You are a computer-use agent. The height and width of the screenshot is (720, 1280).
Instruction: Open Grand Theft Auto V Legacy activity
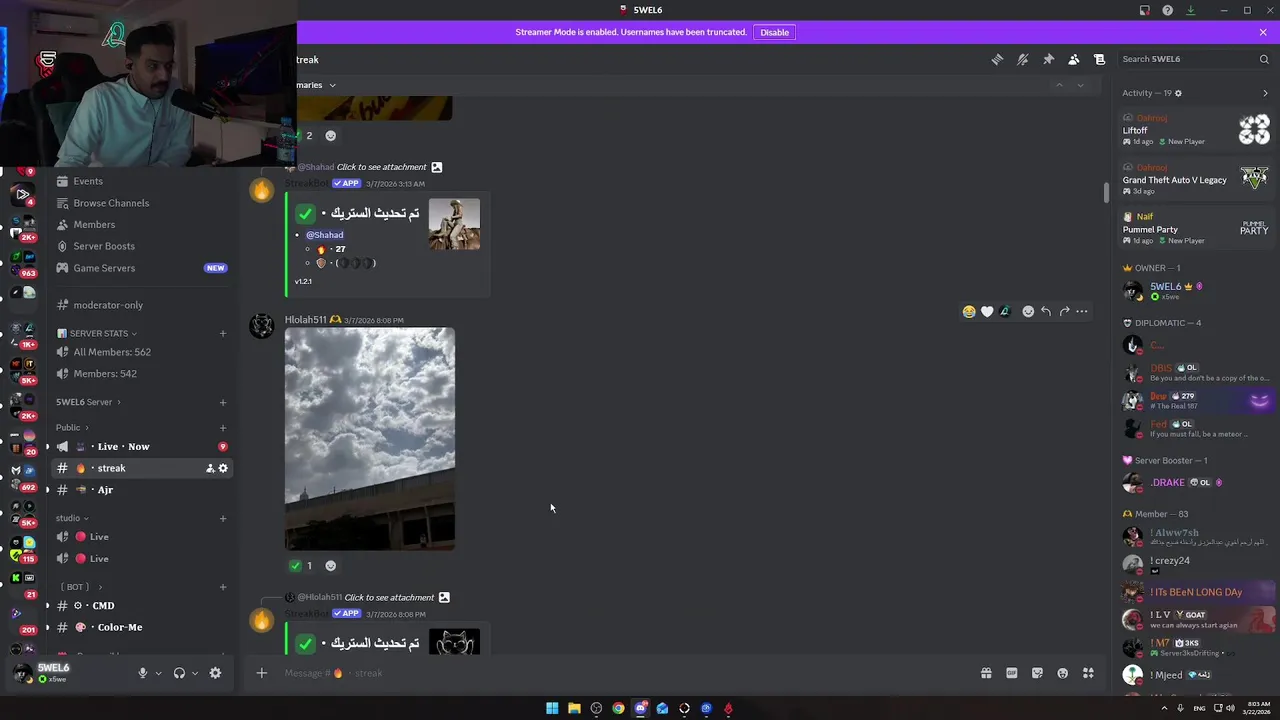1196,179
